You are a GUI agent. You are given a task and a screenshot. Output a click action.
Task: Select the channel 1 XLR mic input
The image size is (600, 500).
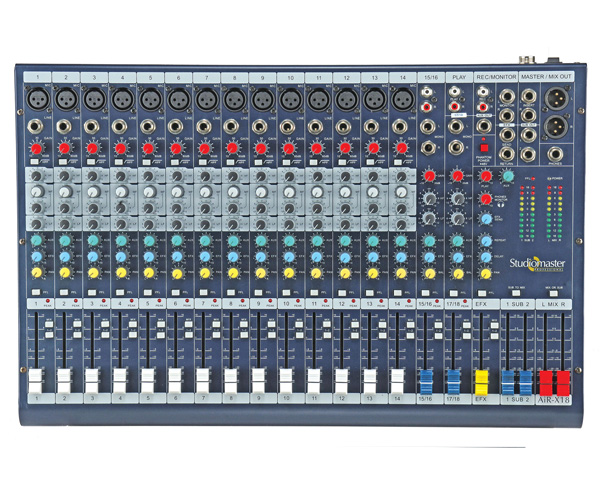click(x=37, y=99)
